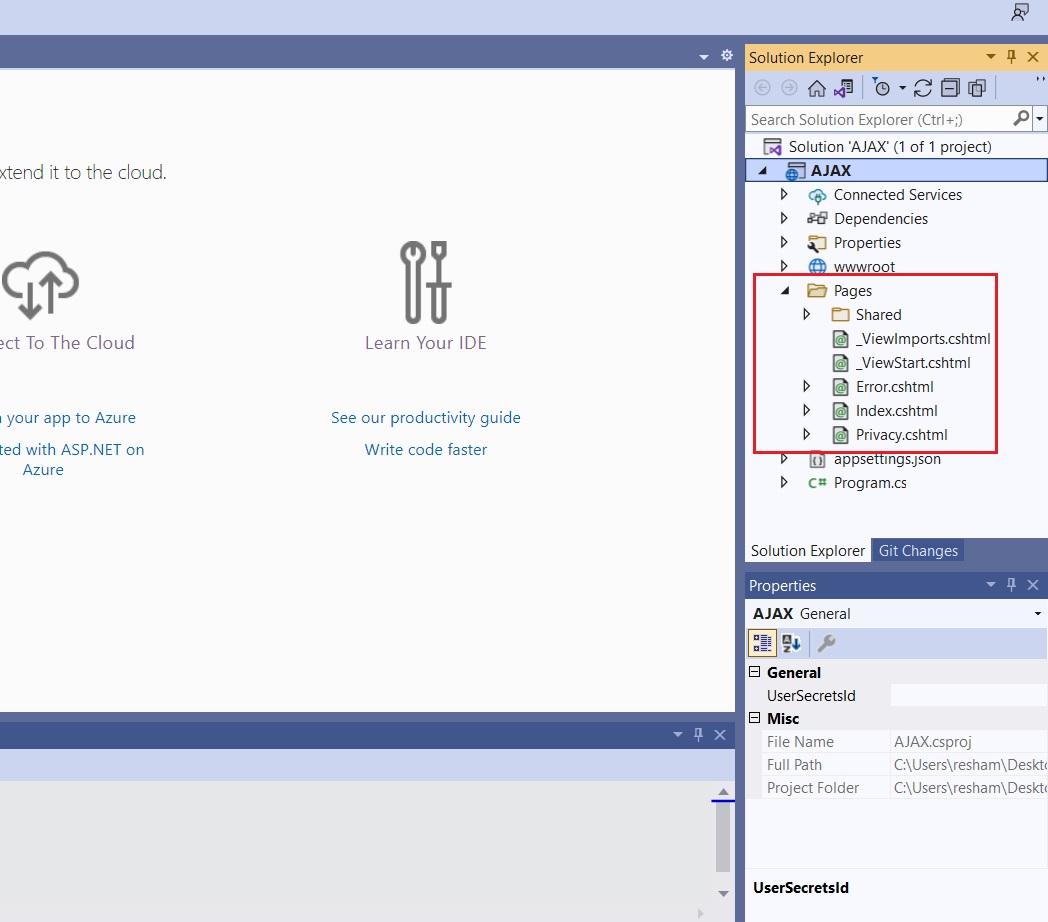Collapse the Misc category in Properties
Viewport: 1048px width, 922px height.
click(755, 718)
